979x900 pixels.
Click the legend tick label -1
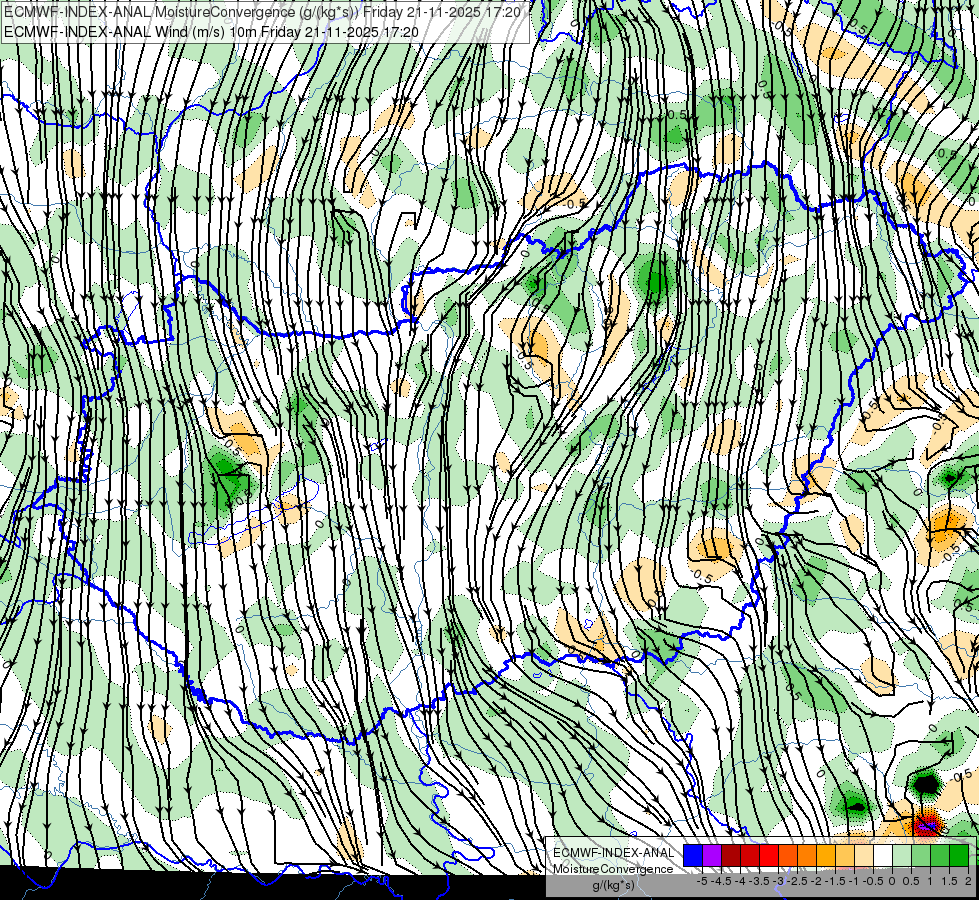coord(854,881)
